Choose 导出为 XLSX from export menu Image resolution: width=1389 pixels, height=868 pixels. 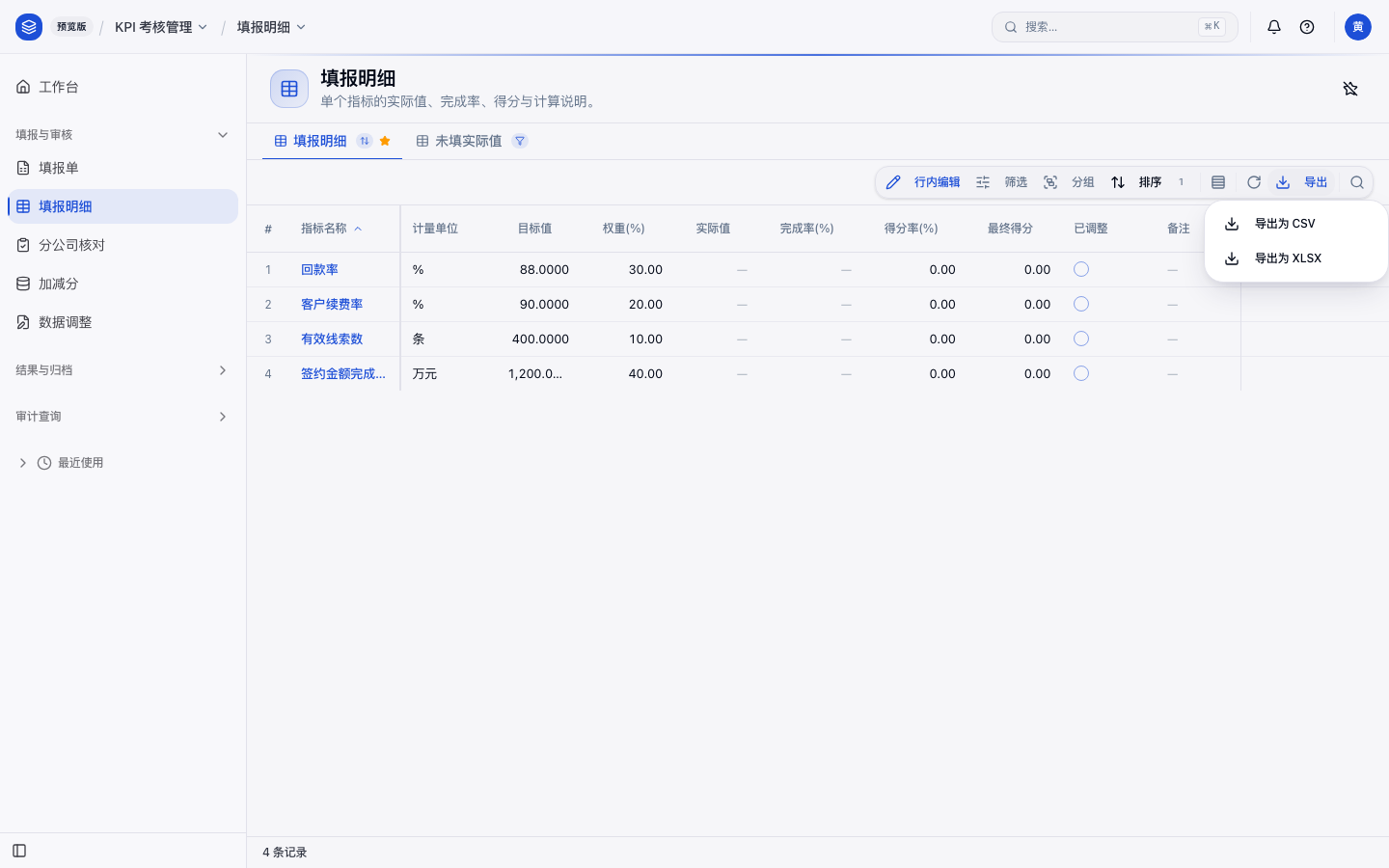(x=1296, y=258)
